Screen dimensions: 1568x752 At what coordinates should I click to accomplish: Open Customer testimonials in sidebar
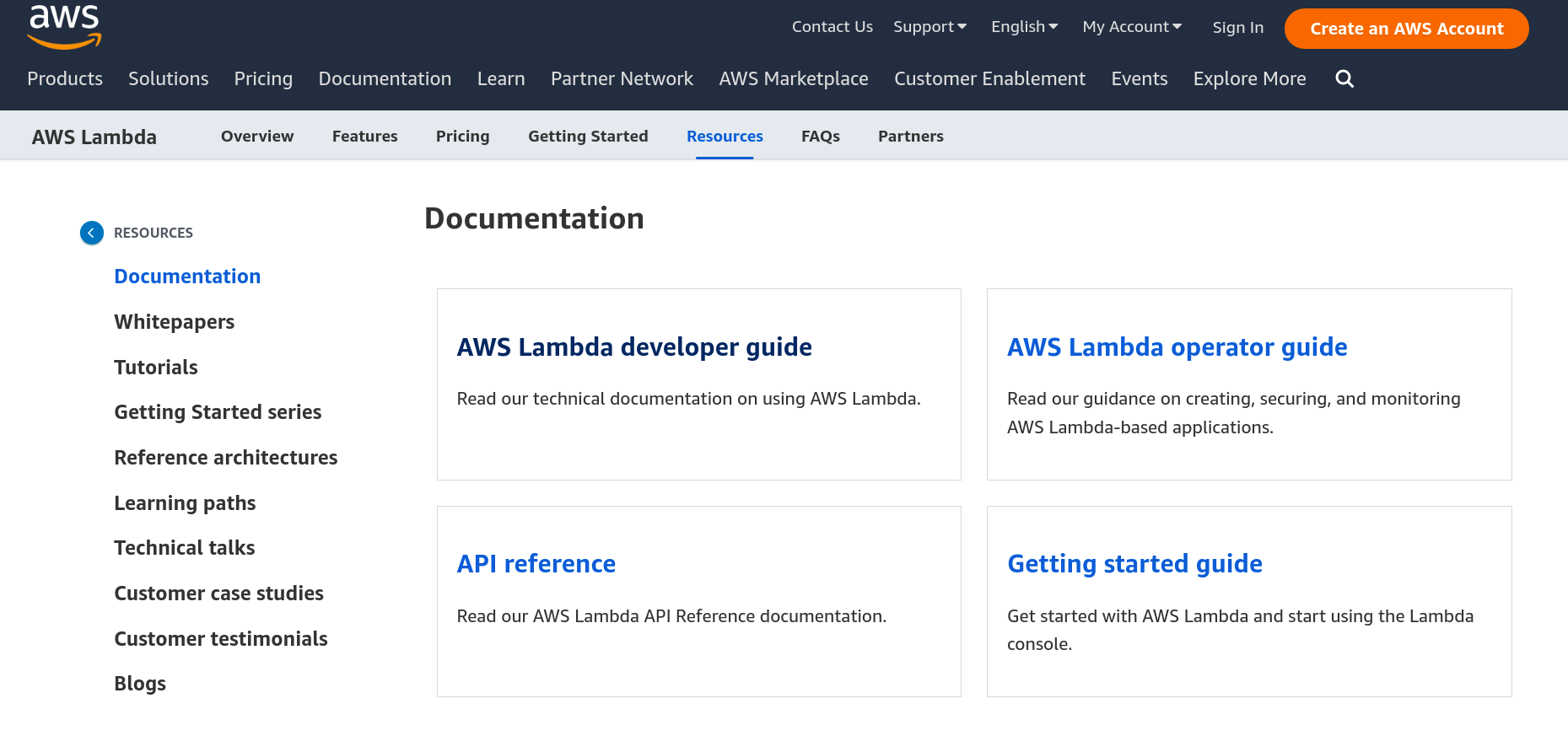tap(221, 639)
